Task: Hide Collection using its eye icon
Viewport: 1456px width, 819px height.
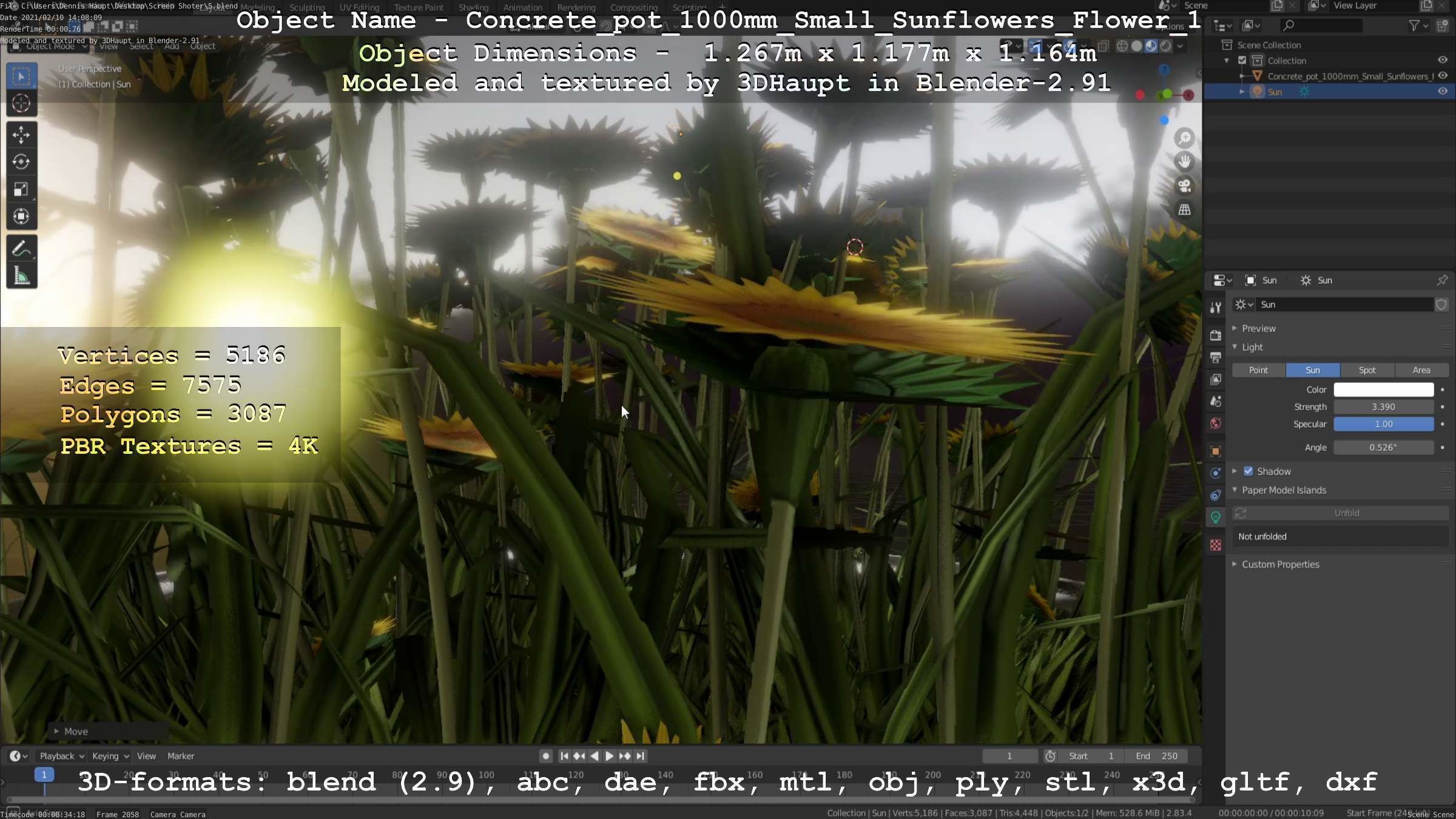Action: pos(1443,60)
